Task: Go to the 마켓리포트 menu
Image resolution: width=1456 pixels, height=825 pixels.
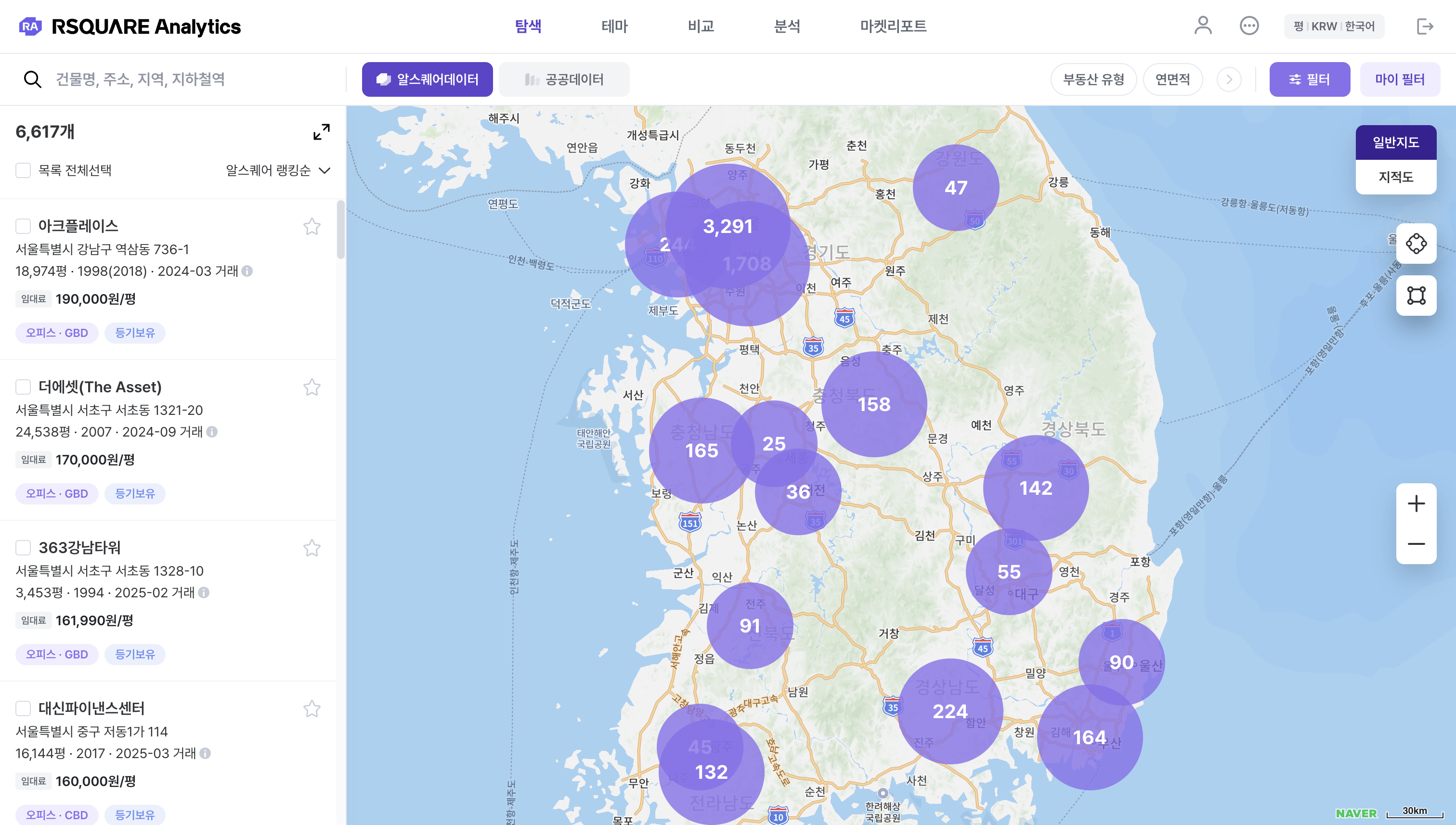Action: [893, 26]
